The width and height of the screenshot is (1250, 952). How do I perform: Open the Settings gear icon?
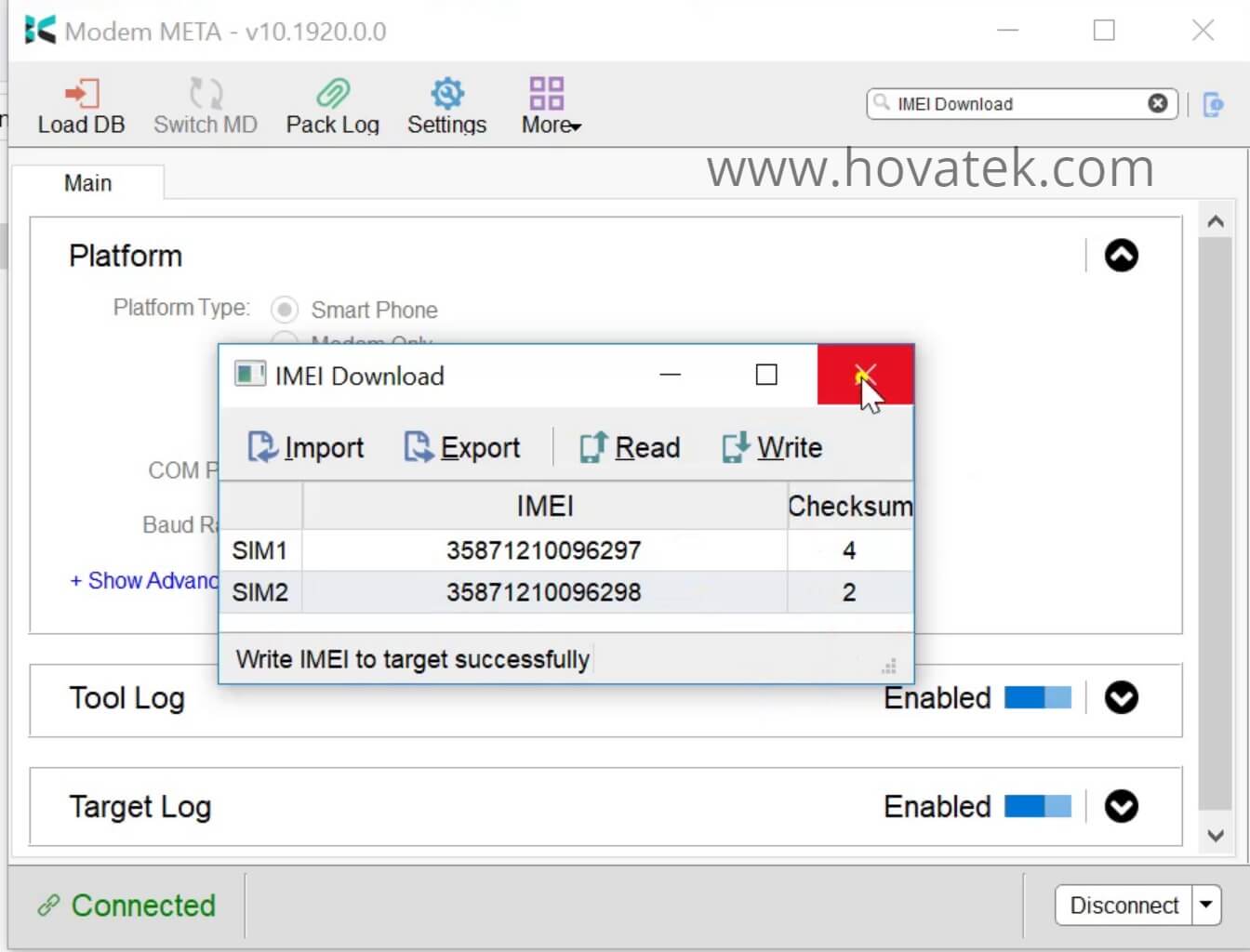(446, 104)
